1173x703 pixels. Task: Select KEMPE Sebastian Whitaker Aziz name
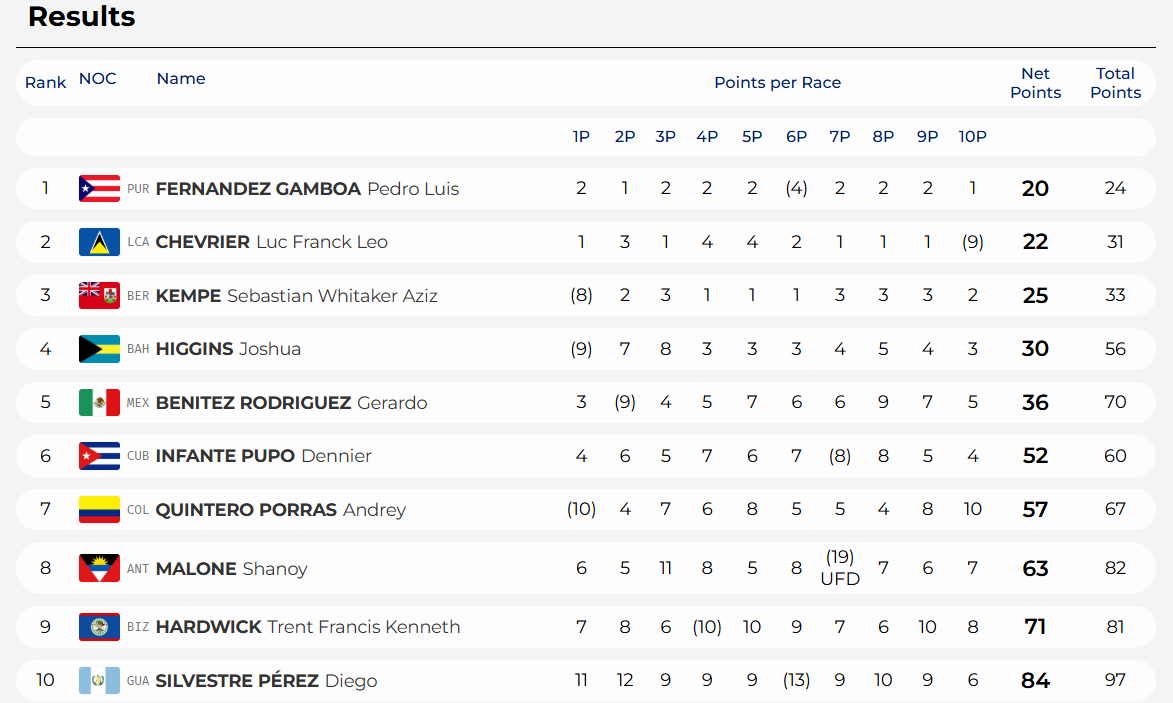(x=296, y=295)
